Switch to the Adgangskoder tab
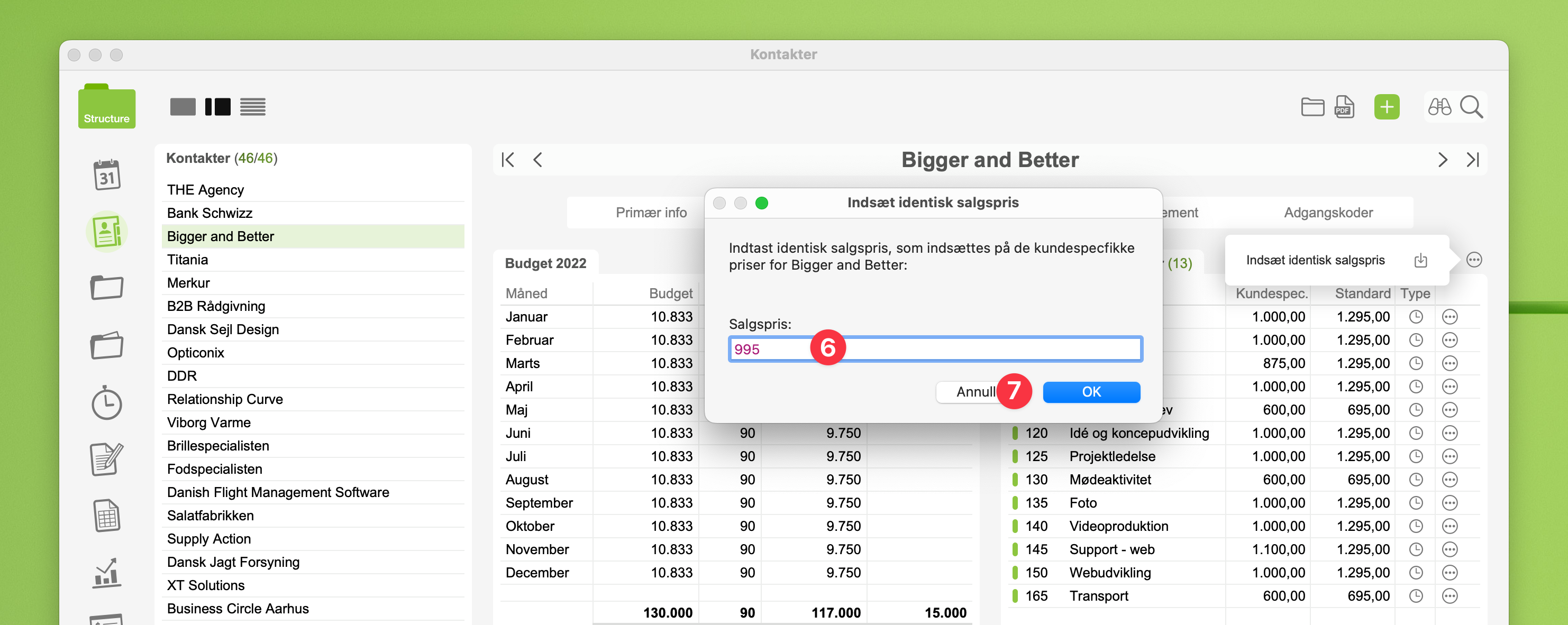This screenshot has height=625, width=1568. pyautogui.click(x=1328, y=213)
